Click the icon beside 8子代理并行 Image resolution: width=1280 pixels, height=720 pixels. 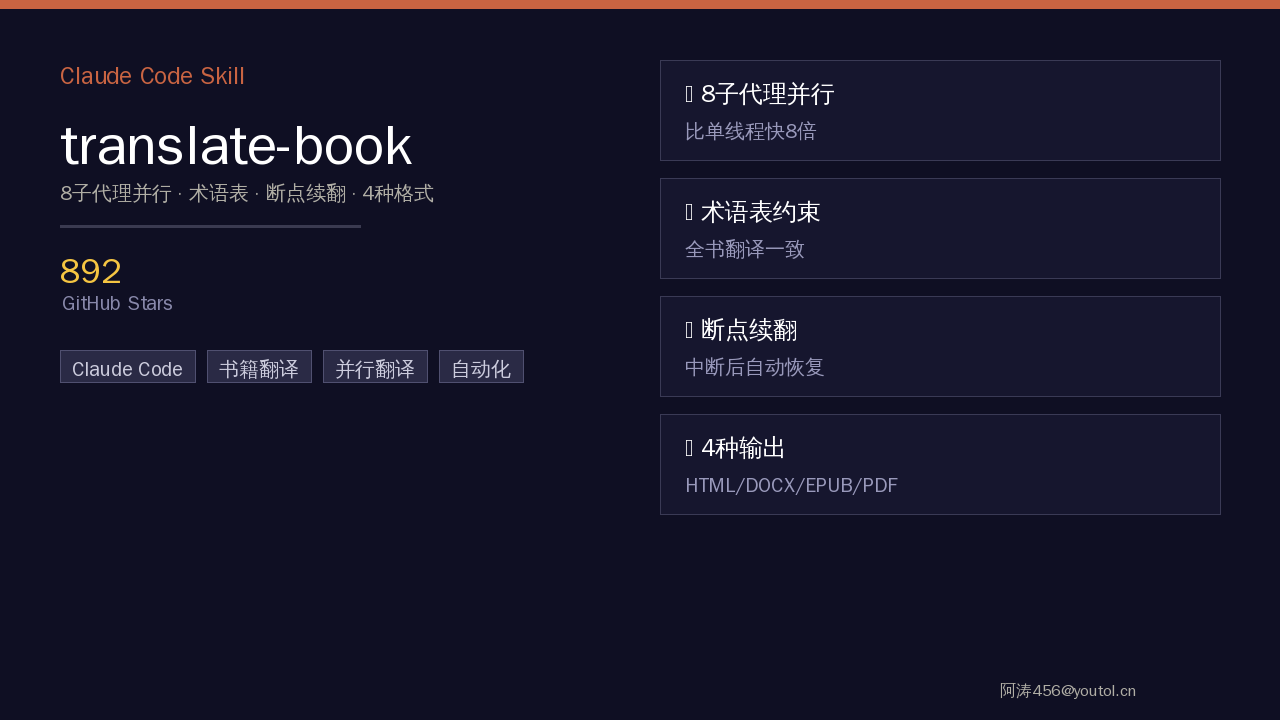click(x=689, y=94)
